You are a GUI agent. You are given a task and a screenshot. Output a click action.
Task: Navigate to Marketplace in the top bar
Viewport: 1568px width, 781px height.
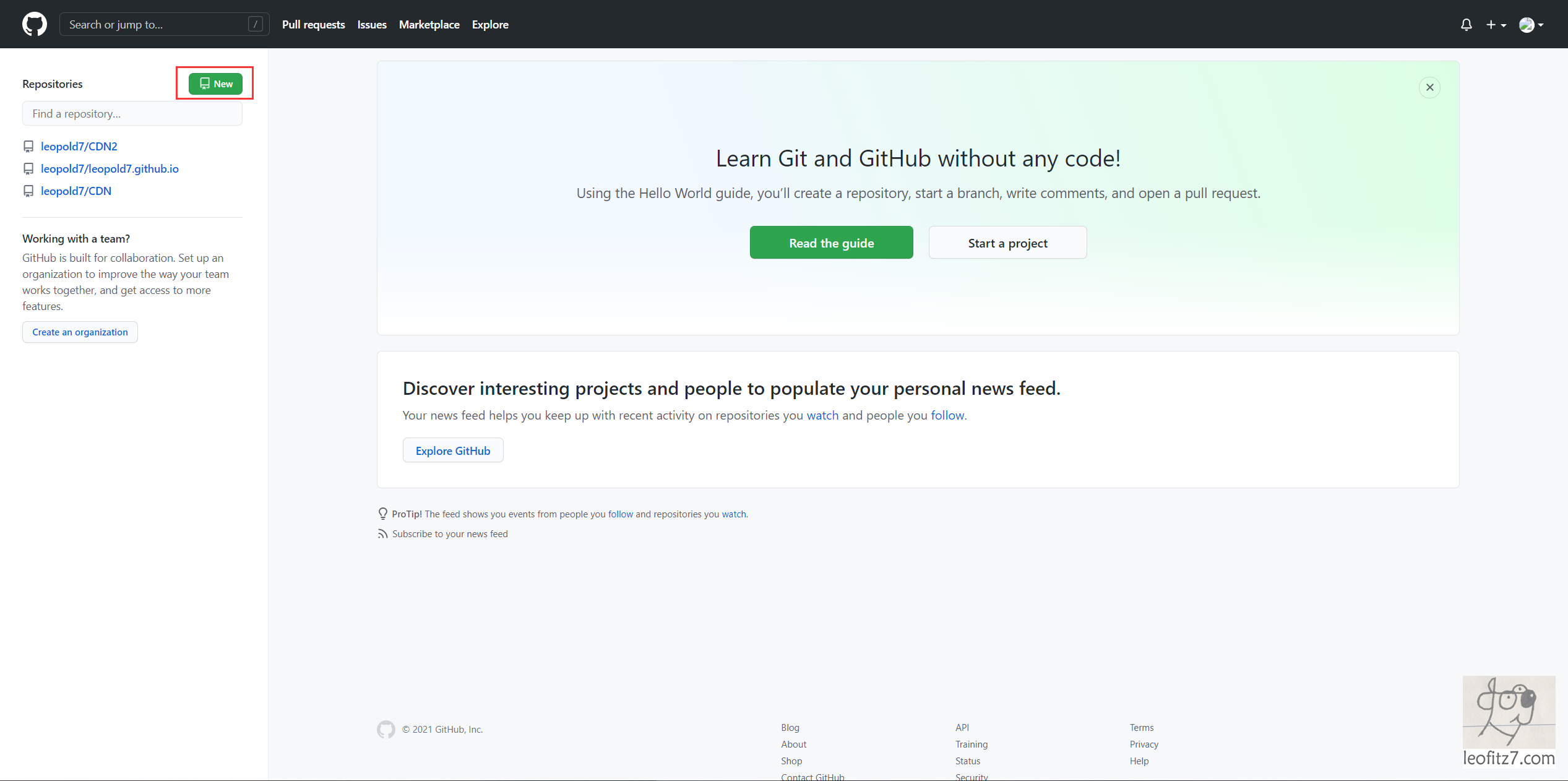[429, 24]
